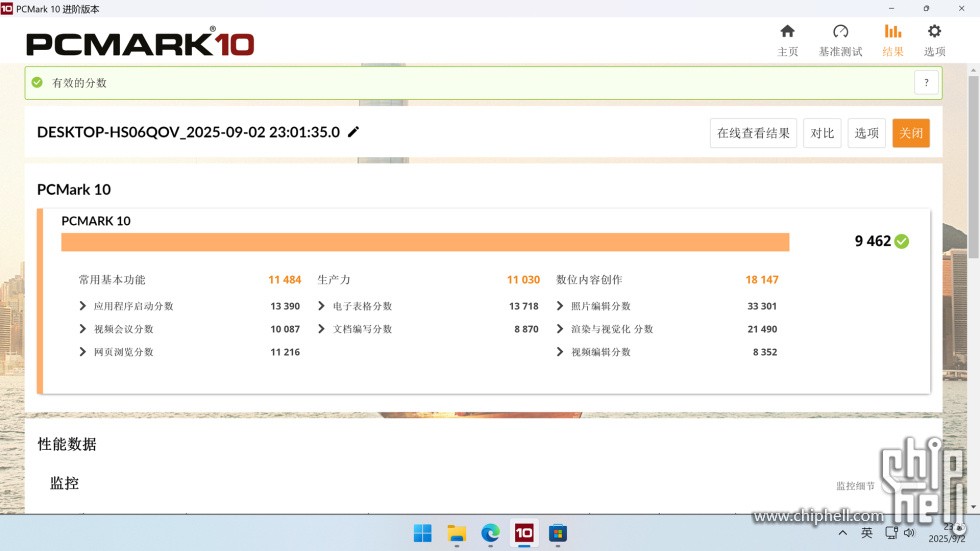Open Windows Start menu icon
This screenshot has height=551, width=980.
tap(423, 533)
